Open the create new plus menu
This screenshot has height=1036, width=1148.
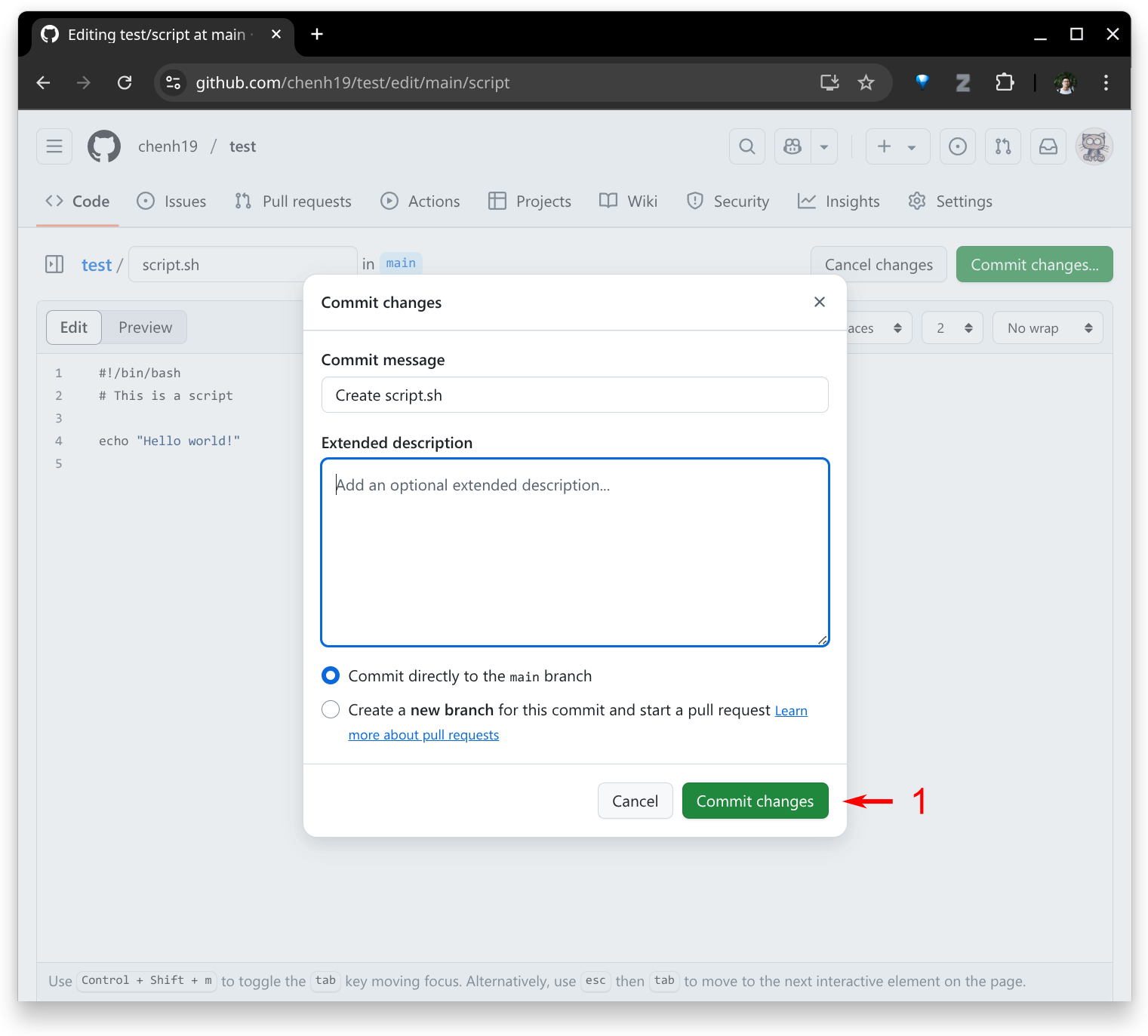tap(897, 146)
